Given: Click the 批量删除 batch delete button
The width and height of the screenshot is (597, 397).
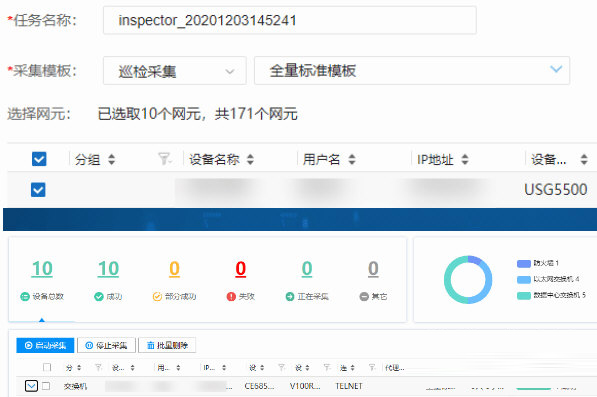Looking at the screenshot, I should [167, 345].
